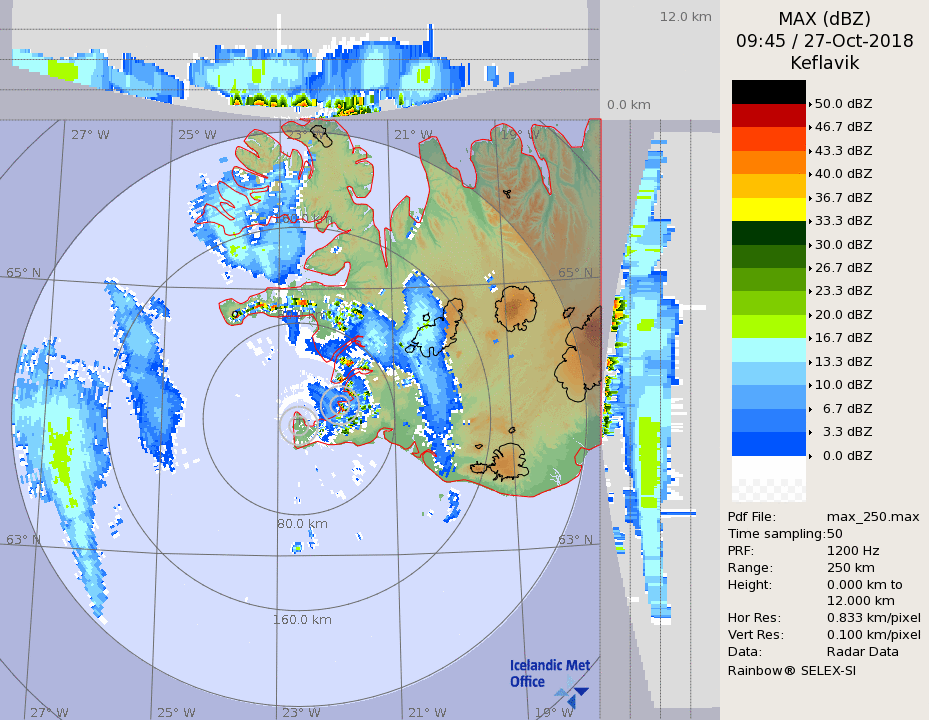Select the white 0.0 dBZ legend swatch

point(768,467)
